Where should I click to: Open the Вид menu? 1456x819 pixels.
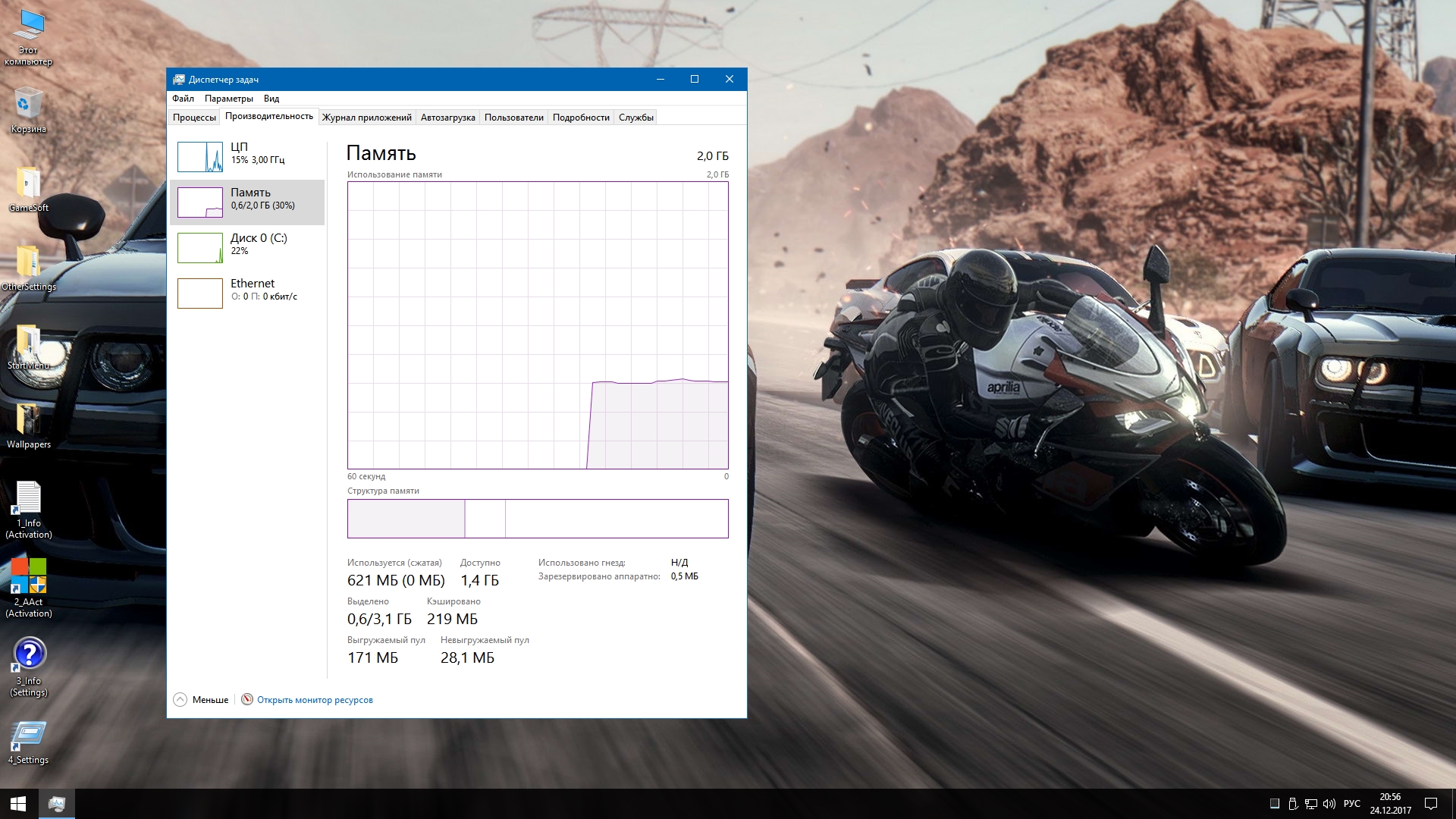(x=271, y=99)
